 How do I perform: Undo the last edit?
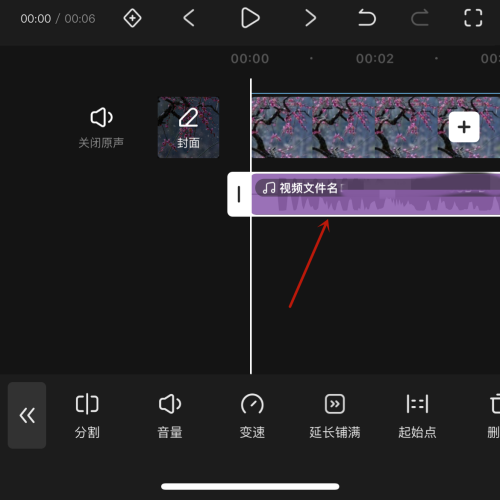(x=367, y=18)
